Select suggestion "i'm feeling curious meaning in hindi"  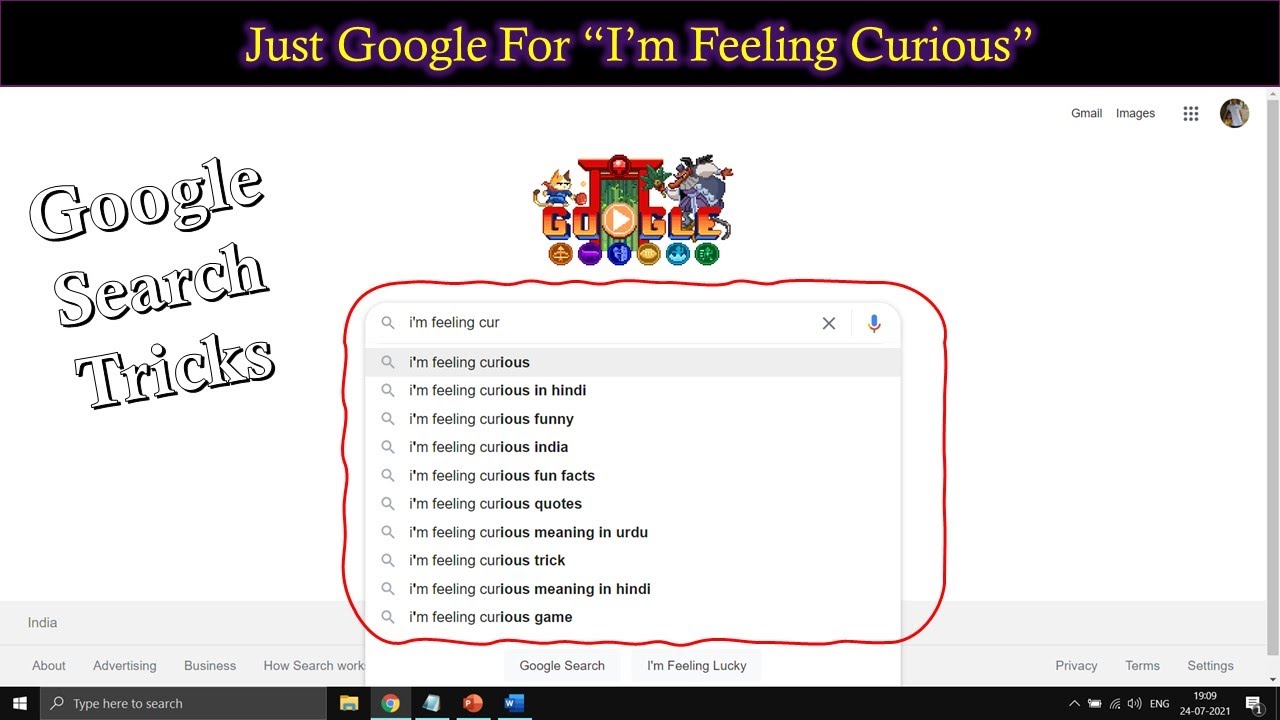pyautogui.click(x=633, y=589)
